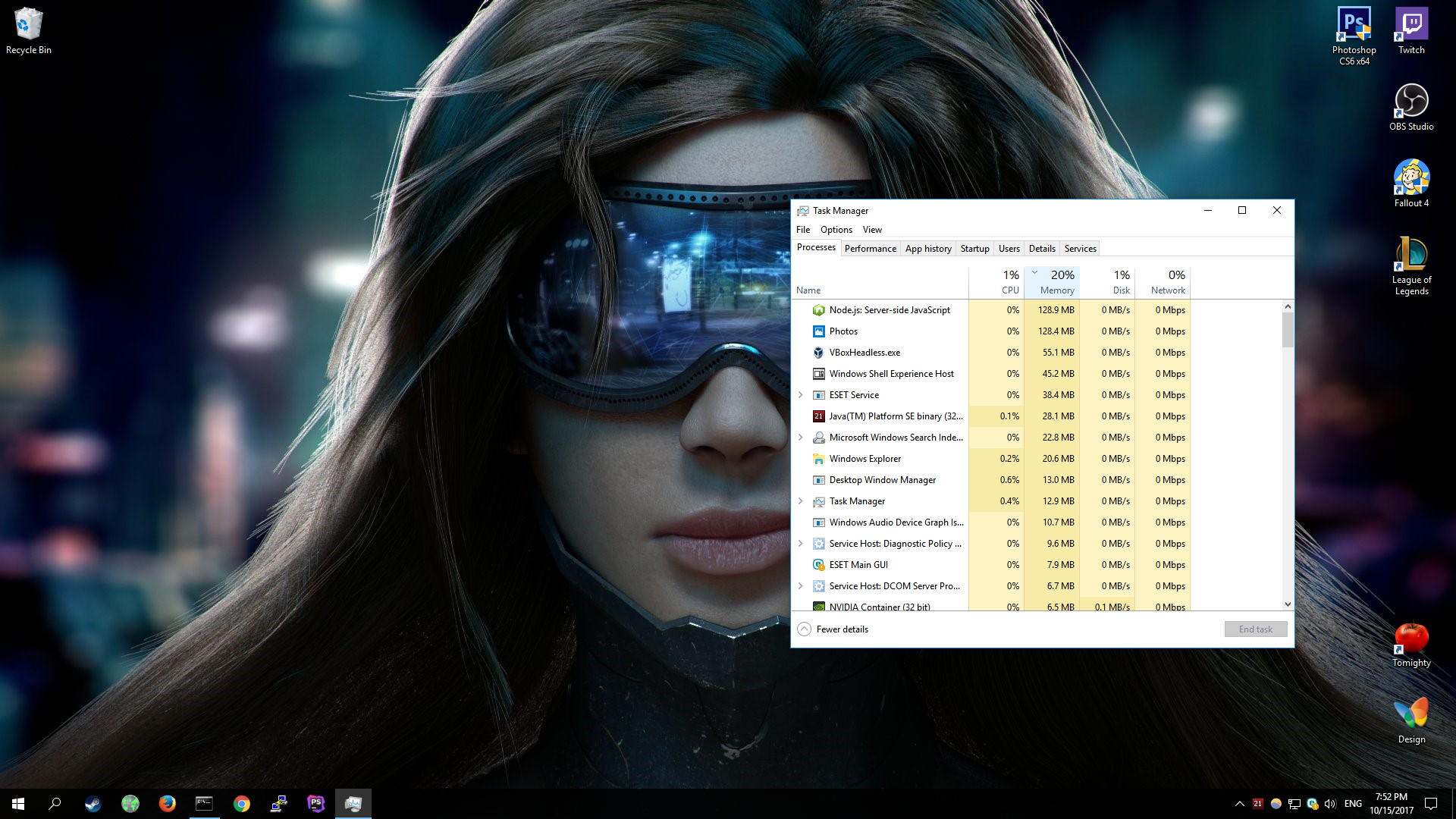This screenshot has width=1456, height=819.
Task: Open the Twitch desktop shortcut
Action: click(1411, 31)
